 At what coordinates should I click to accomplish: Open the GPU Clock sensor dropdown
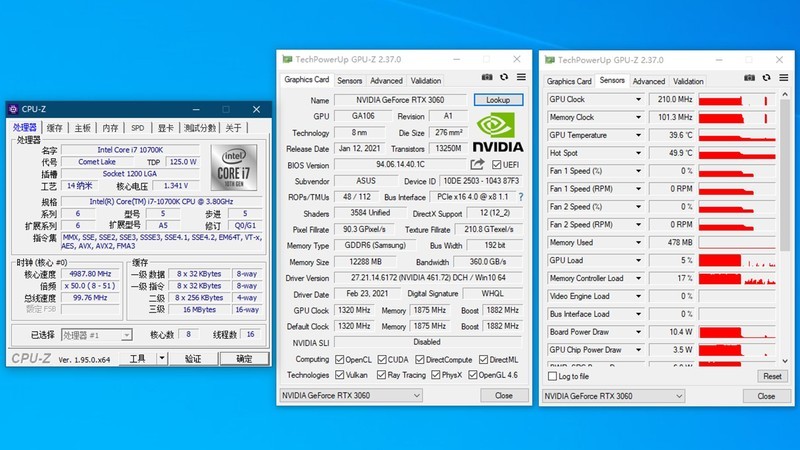[638, 99]
